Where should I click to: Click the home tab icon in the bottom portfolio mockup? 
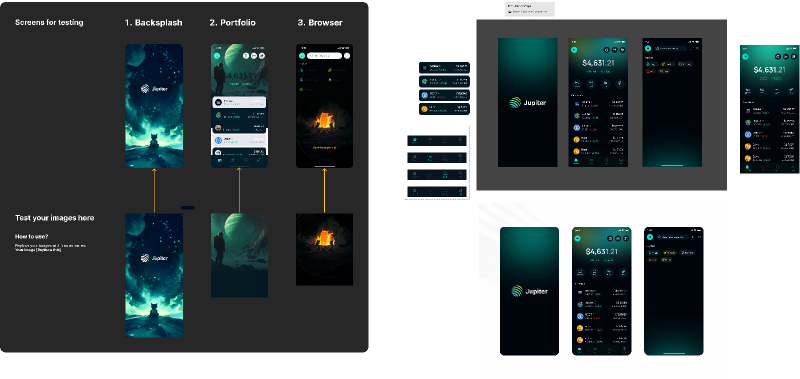(x=580, y=349)
